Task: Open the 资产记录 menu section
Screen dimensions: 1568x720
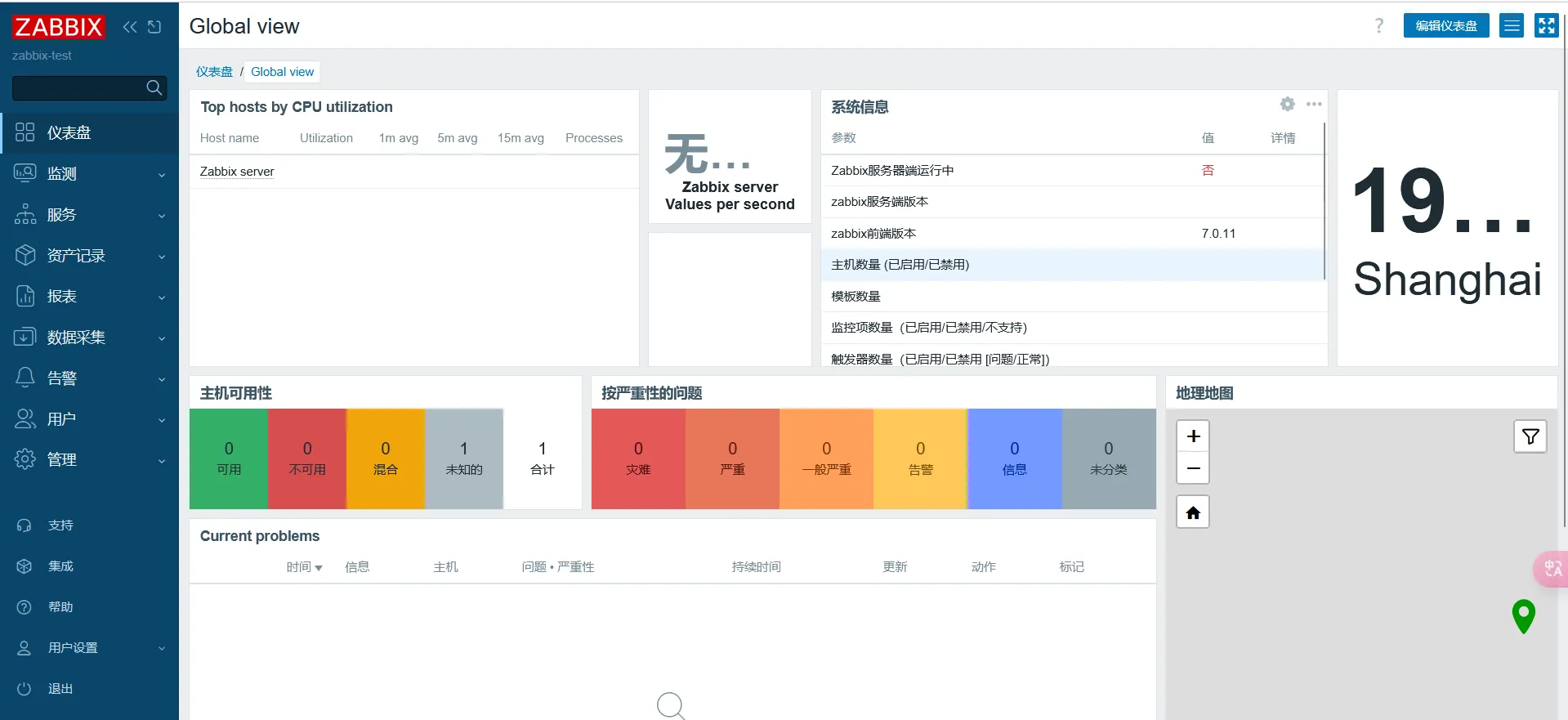Action: tap(89, 255)
